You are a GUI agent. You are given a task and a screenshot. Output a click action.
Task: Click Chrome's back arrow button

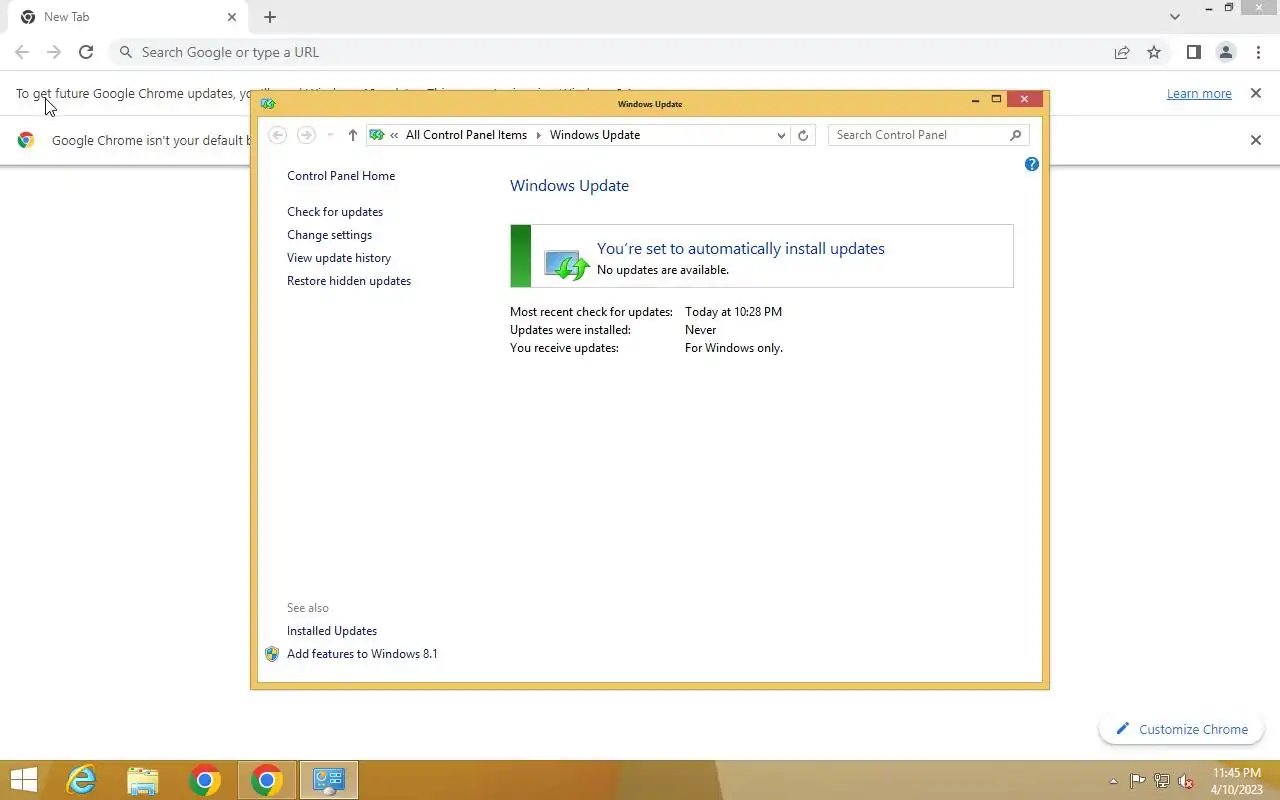(x=22, y=52)
